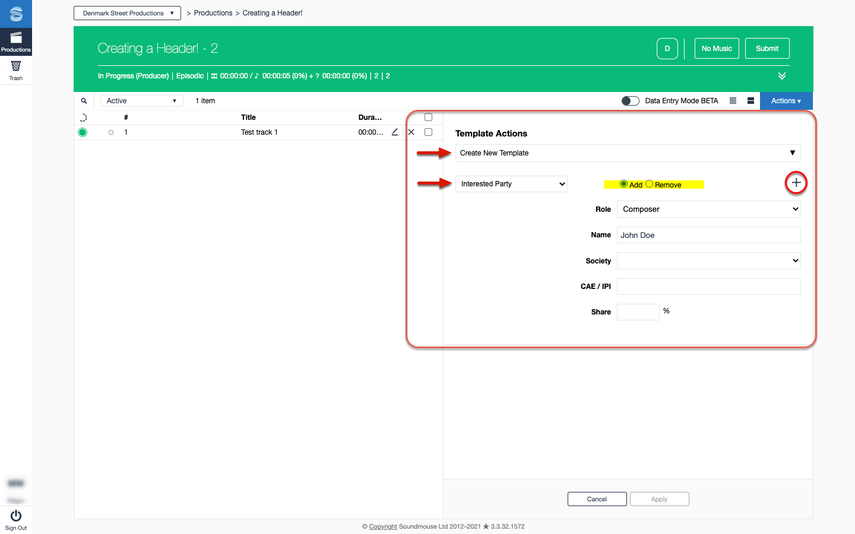The height and width of the screenshot is (534, 855).
Task: Expand the header details double chevron
Action: pyautogui.click(x=782, y=76)
